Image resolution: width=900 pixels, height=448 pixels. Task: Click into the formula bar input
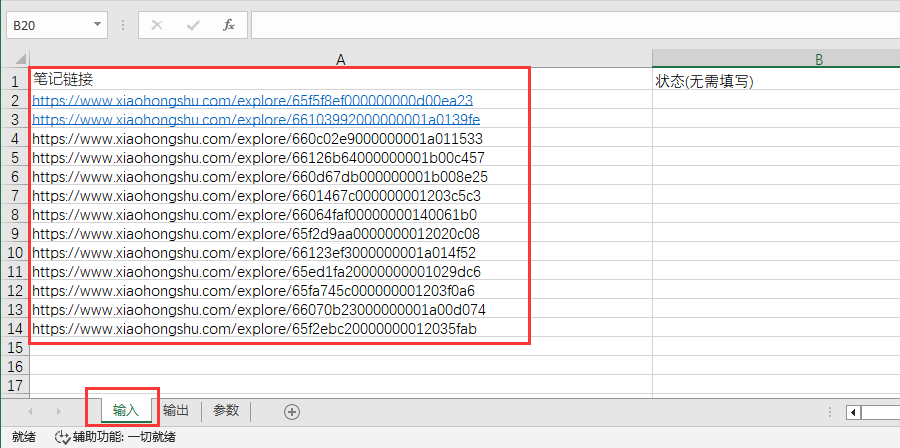[x=576, y=25]
